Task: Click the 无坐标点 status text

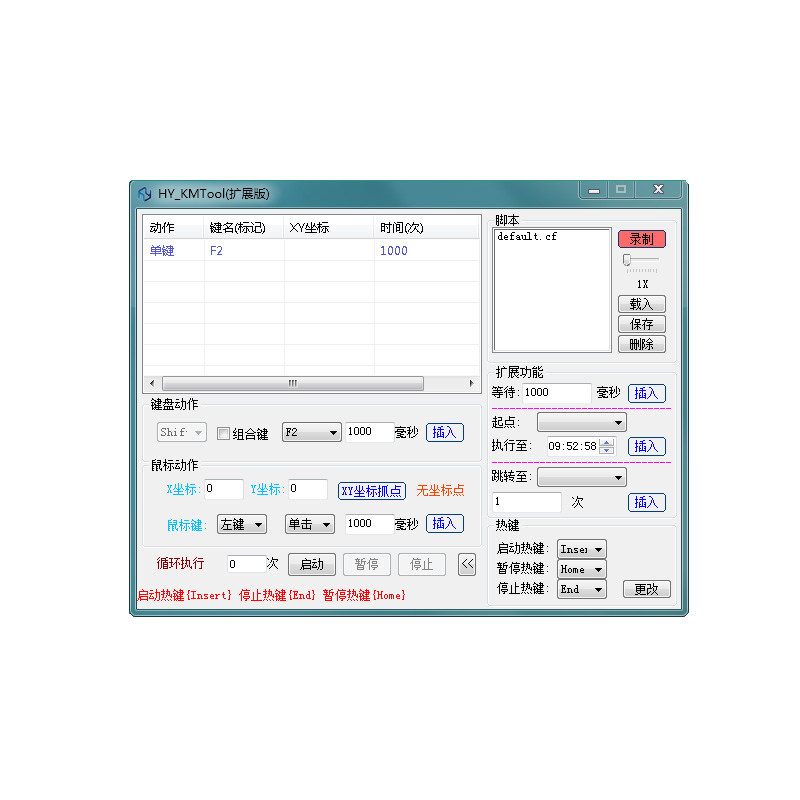Action: click(x=440, y=491)
